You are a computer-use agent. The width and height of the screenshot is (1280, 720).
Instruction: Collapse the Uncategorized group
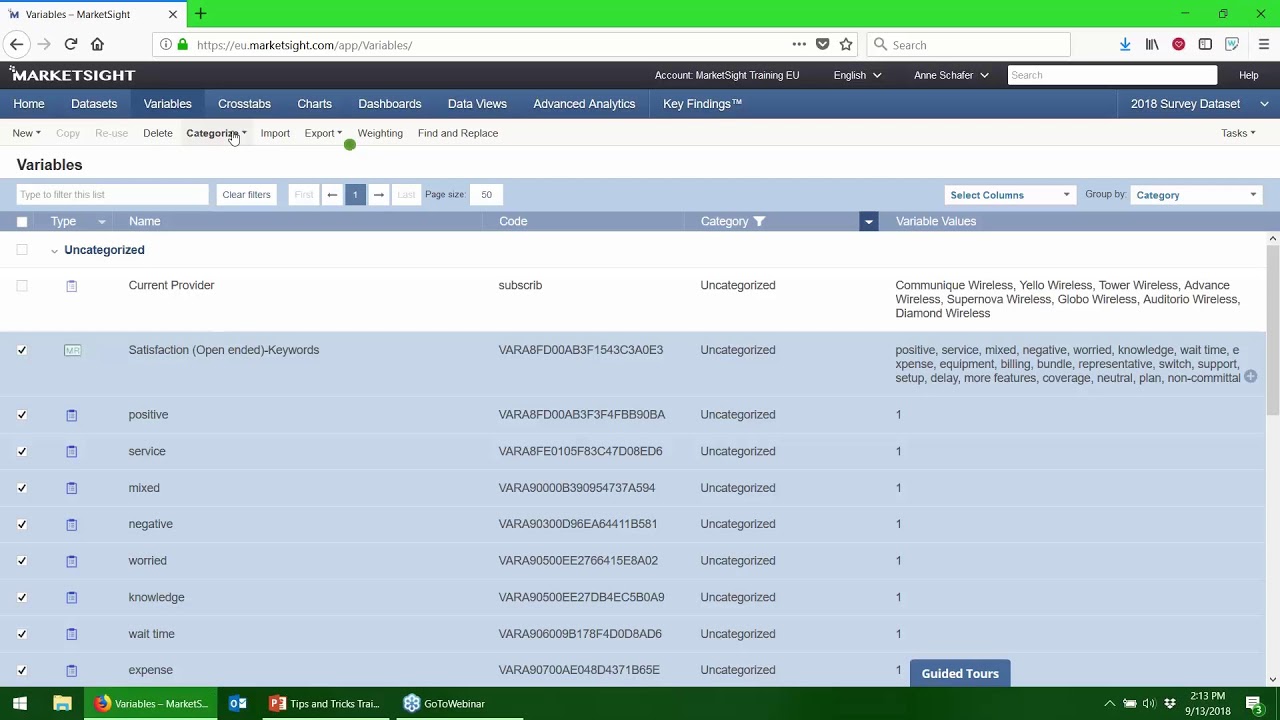click(54, 250)
